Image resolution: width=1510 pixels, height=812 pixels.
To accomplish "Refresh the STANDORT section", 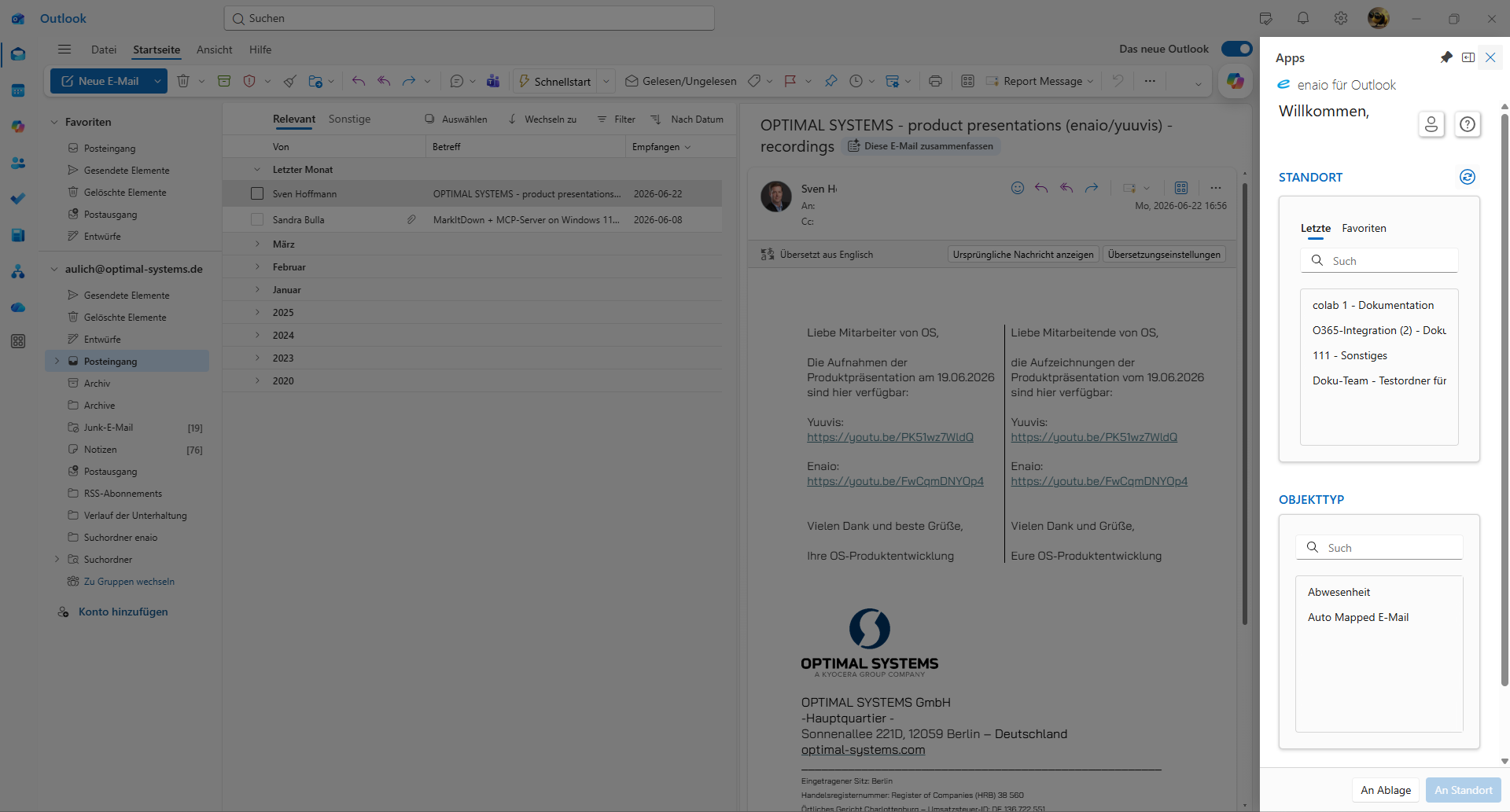I will click(1468, 177).
